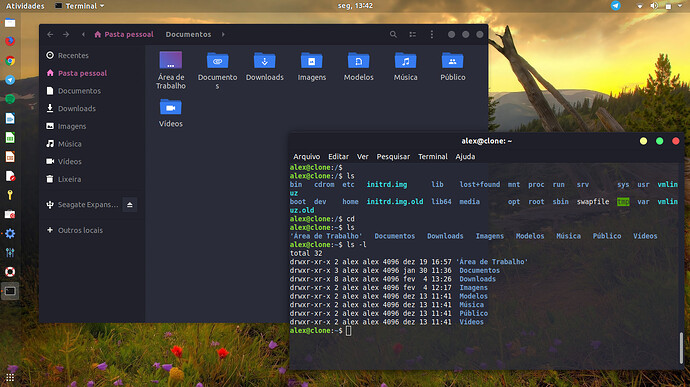Open LibreOffice Calc from the dock
The image size is (690, 387).
point(10,137)
